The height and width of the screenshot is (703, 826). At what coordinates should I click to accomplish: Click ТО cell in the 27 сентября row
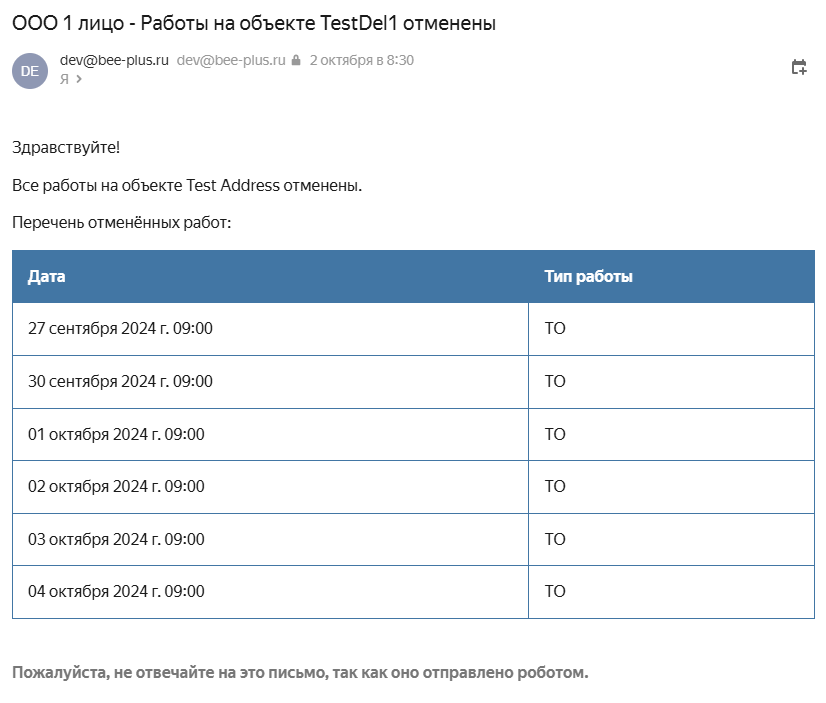555,328
